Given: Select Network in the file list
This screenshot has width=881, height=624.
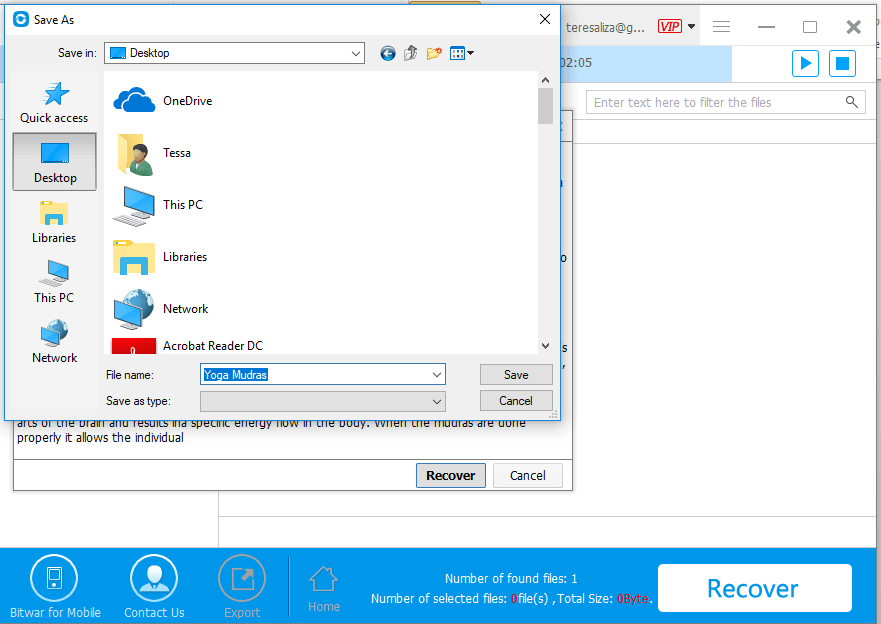Looking at the screenshot, I should (161, 309).
